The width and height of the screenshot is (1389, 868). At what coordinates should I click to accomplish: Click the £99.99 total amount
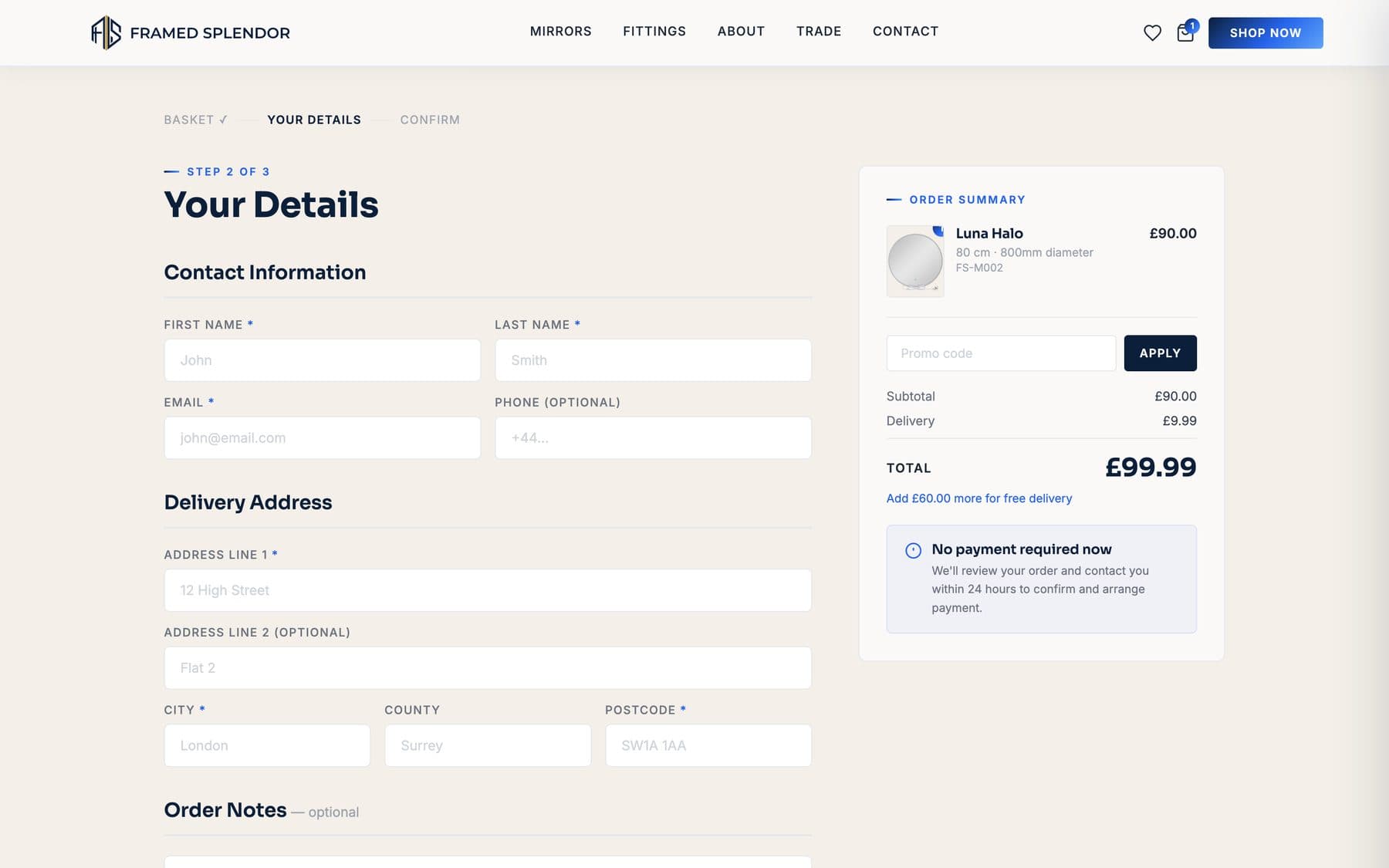(x=1151, y=467)
